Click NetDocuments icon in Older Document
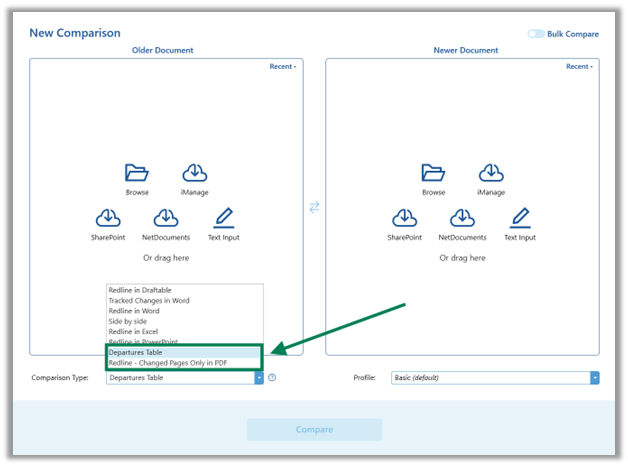This screenshot has height=467, width=628. click(x=166, y=218)
